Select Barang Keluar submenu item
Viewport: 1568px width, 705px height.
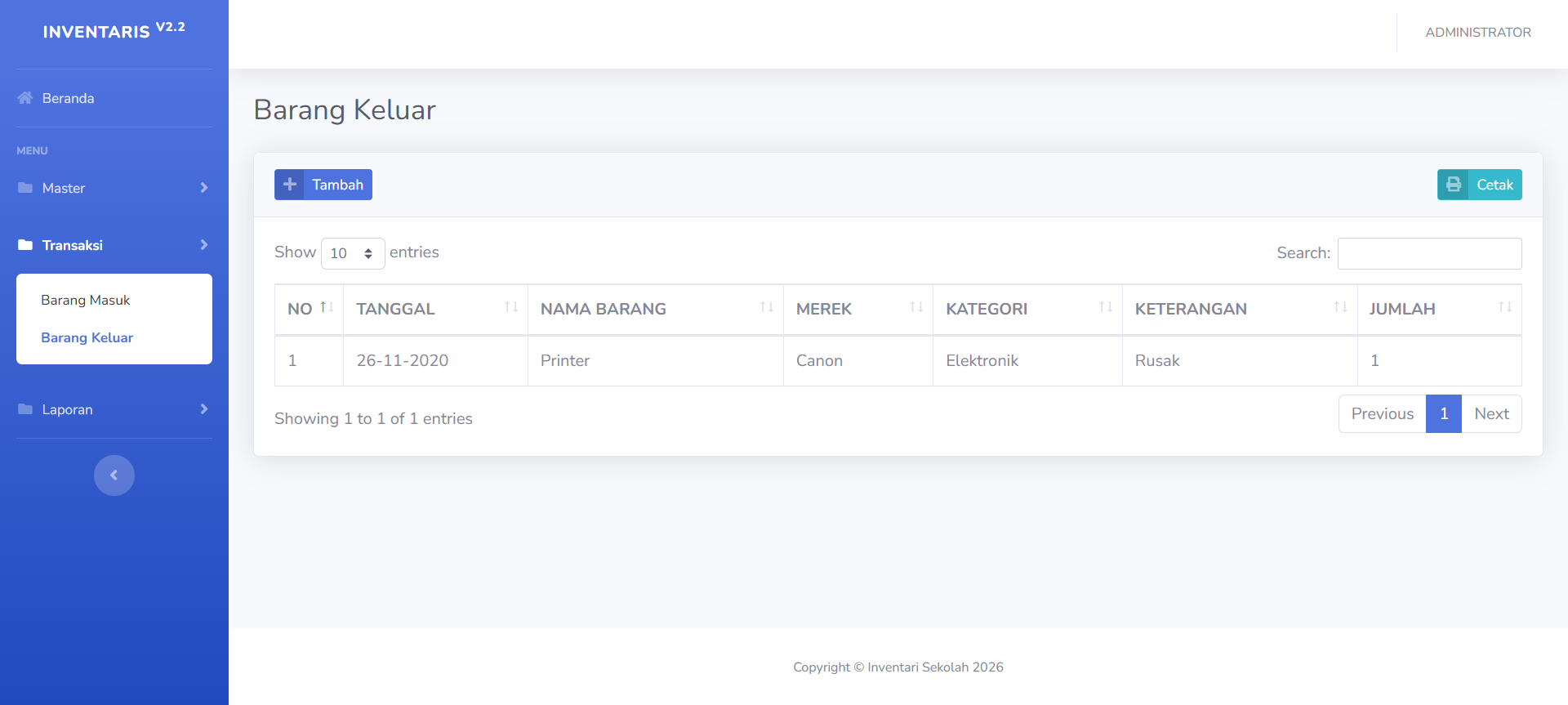[87, 337]
